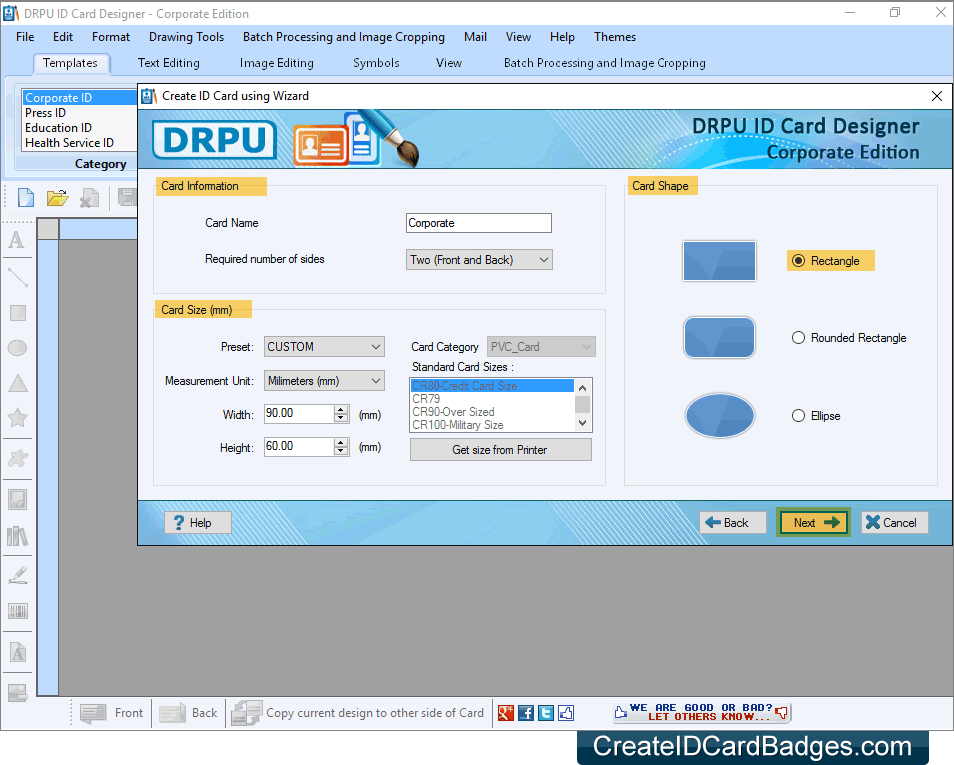Click the Back button in wizard
The height and width of the screenshot is (765, 954).
tap(733, 523)
